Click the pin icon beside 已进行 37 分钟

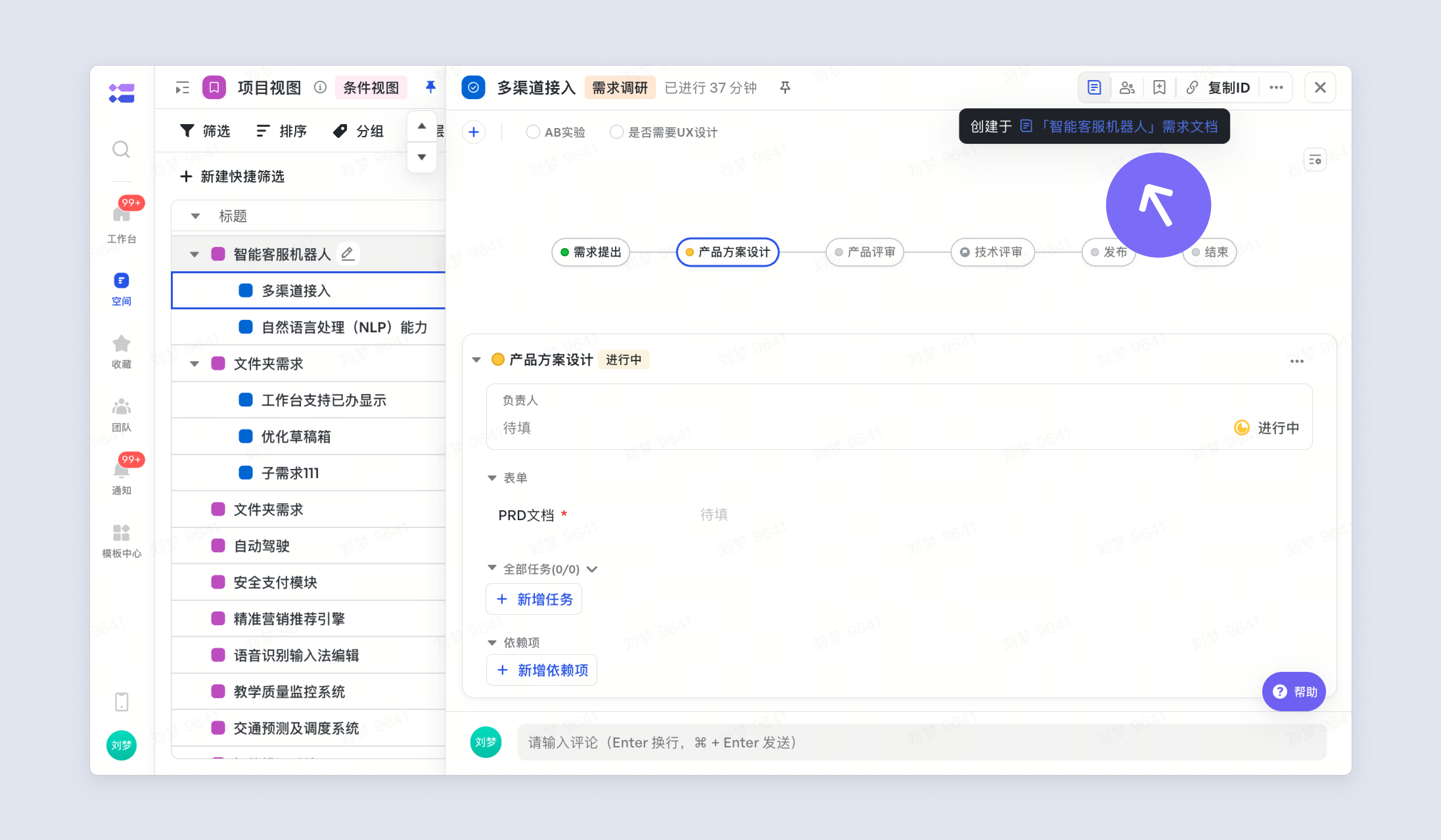tap(785, 87)
